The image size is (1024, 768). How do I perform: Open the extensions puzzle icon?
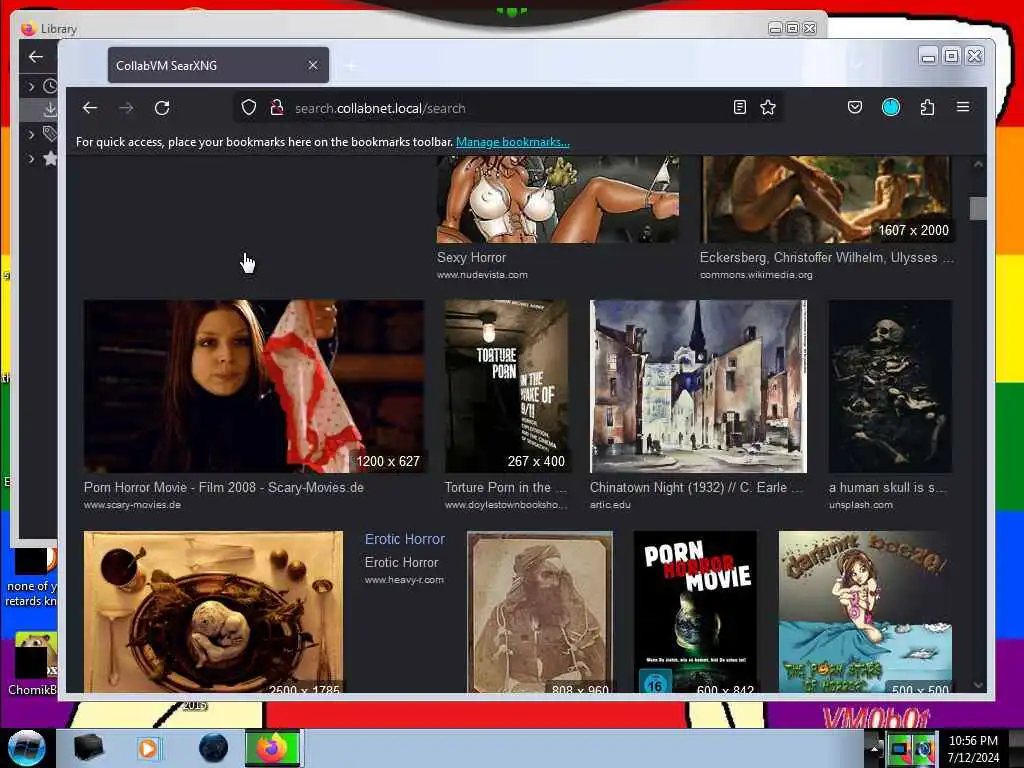pyautogui.click(x=927, y=107)
